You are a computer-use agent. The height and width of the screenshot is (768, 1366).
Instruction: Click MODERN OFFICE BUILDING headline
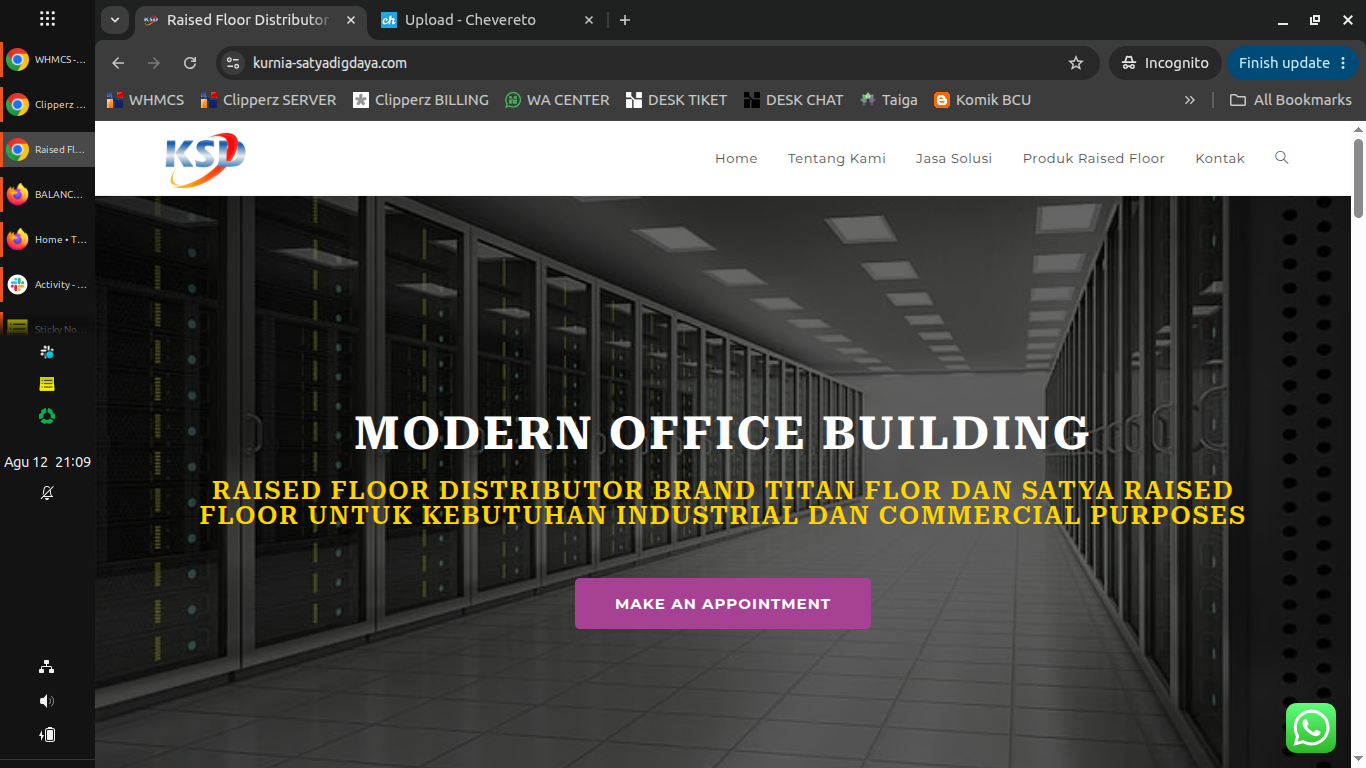(x=723, y=433)
